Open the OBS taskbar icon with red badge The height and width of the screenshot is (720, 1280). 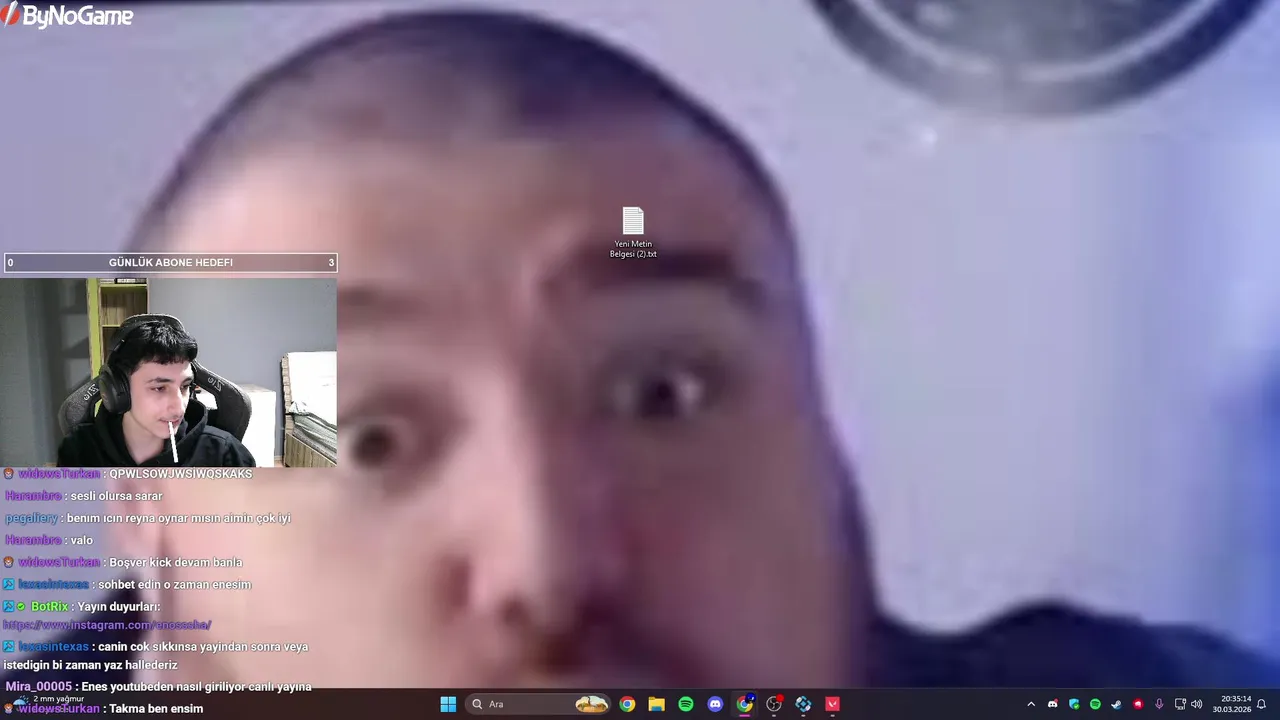(774, 704)
